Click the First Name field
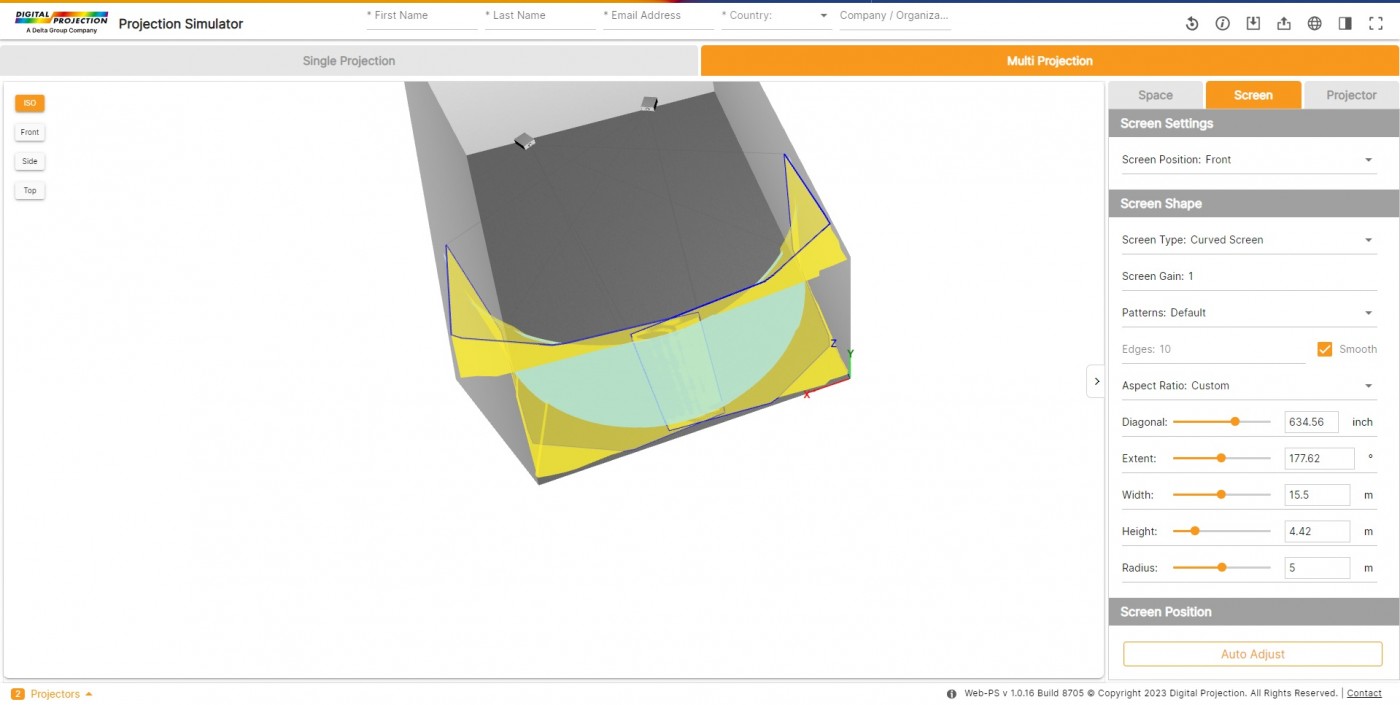This screenshot has height=705, width=1400. pos(422,16)
